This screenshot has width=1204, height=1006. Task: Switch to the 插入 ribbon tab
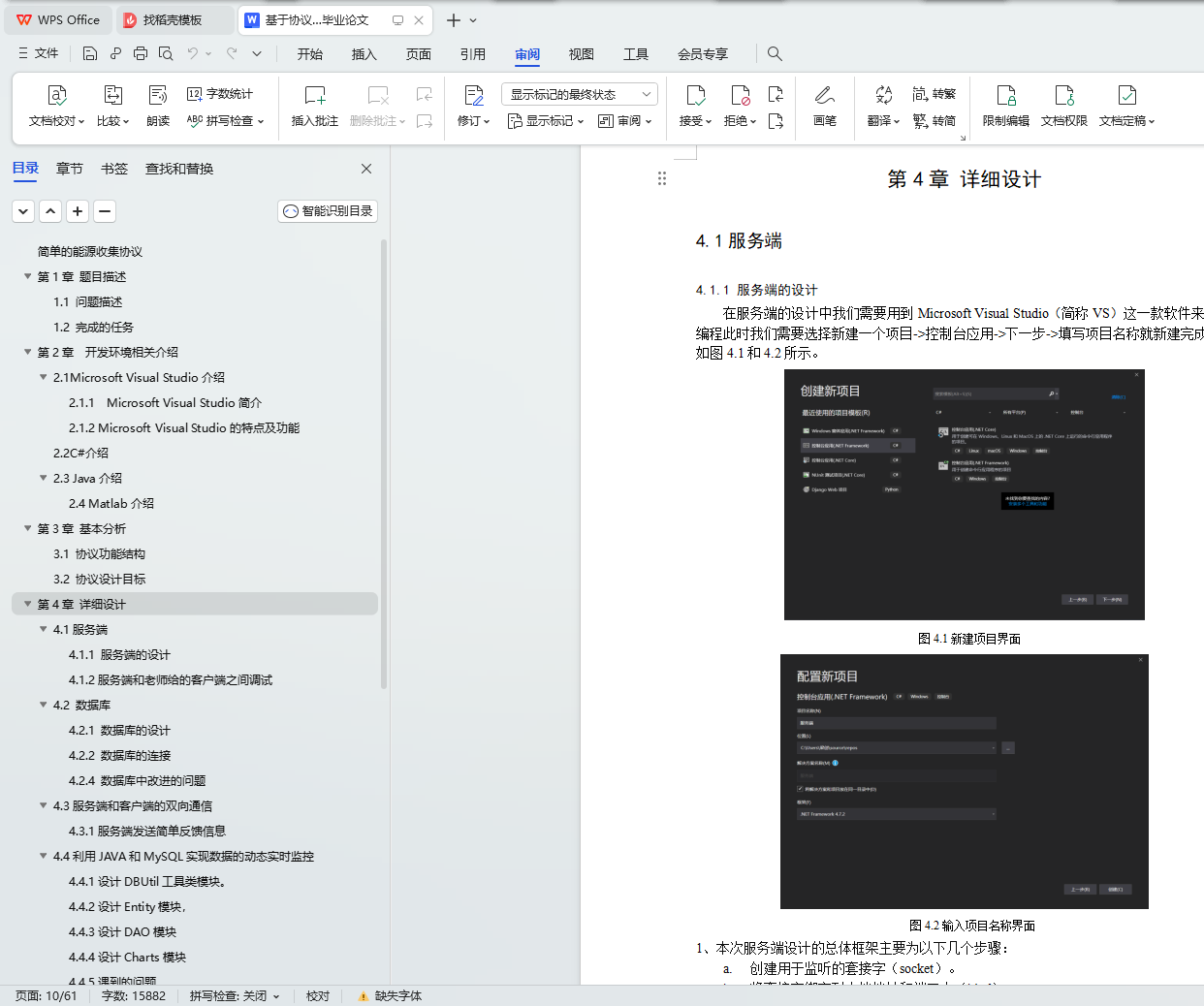pyautogui.click(x=364, y=54)
